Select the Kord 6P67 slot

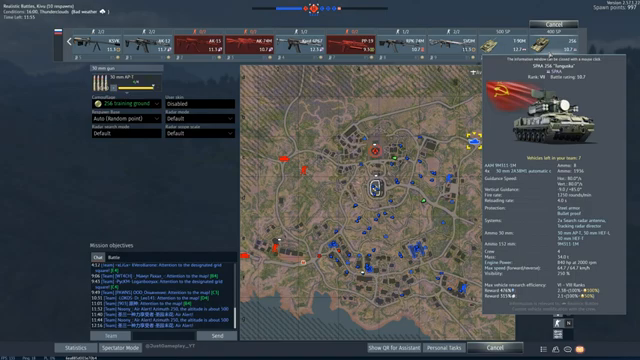click(300, 44)
